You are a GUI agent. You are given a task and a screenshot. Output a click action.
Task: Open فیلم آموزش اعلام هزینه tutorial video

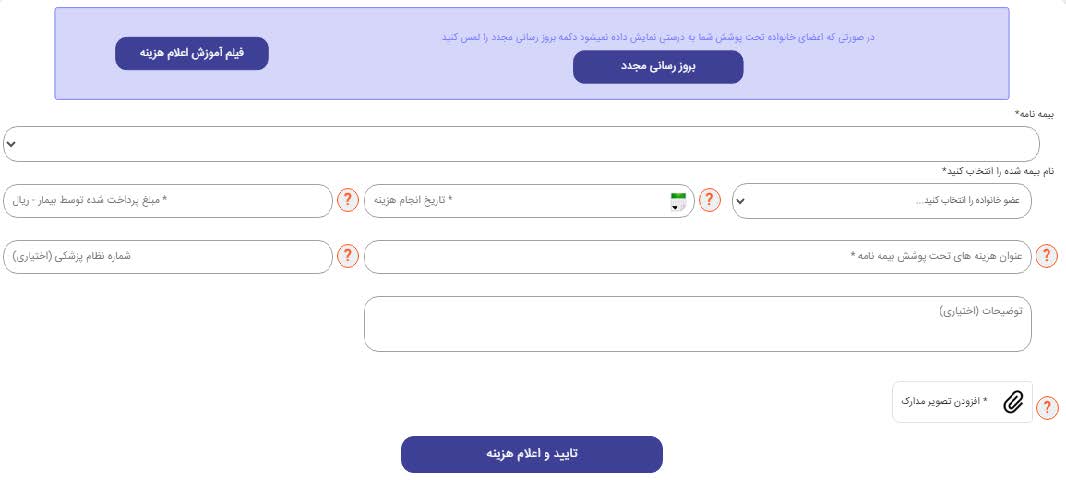192,53
